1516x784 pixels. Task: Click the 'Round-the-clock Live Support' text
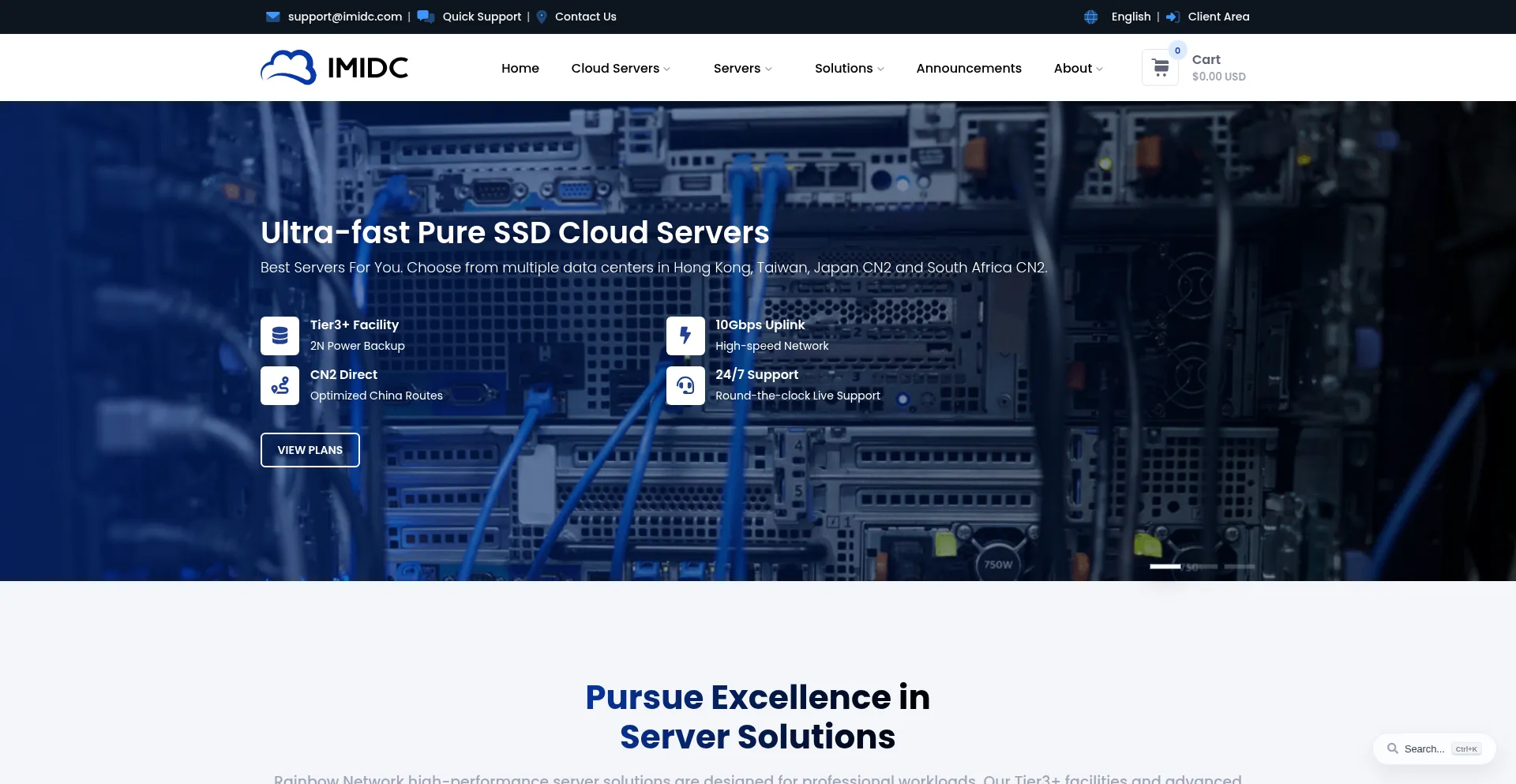(798, 396)
